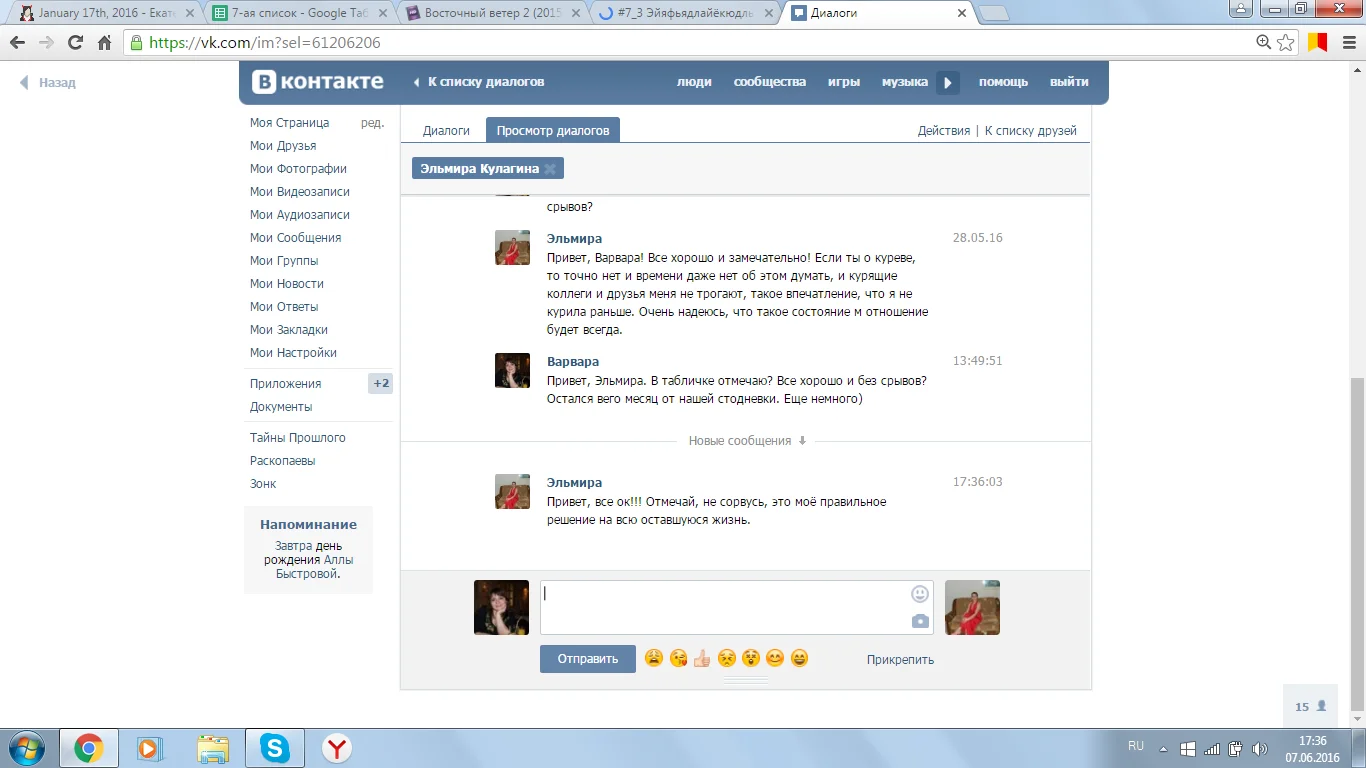Image resolution: width=1366 pixels, height=768 pixels.
Task: Open the Windows Start menu
Action: pos(25,748)
